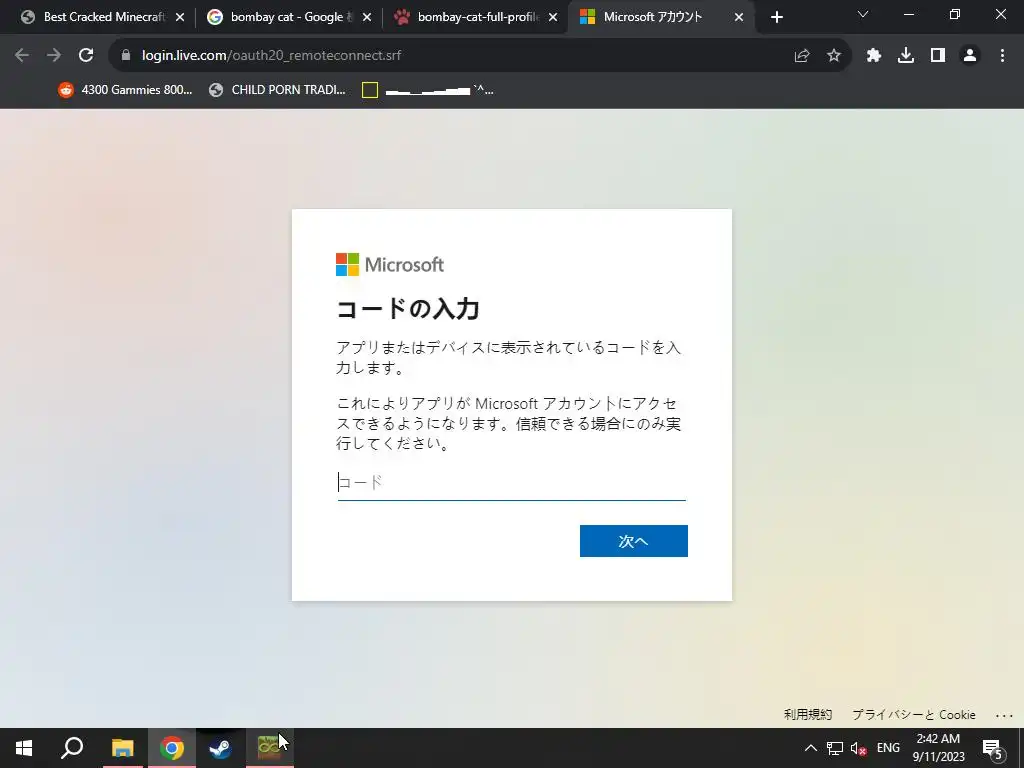Screen dimensions: 1024x768
Task: Click the address bar URL text
Action: [272, 56]
